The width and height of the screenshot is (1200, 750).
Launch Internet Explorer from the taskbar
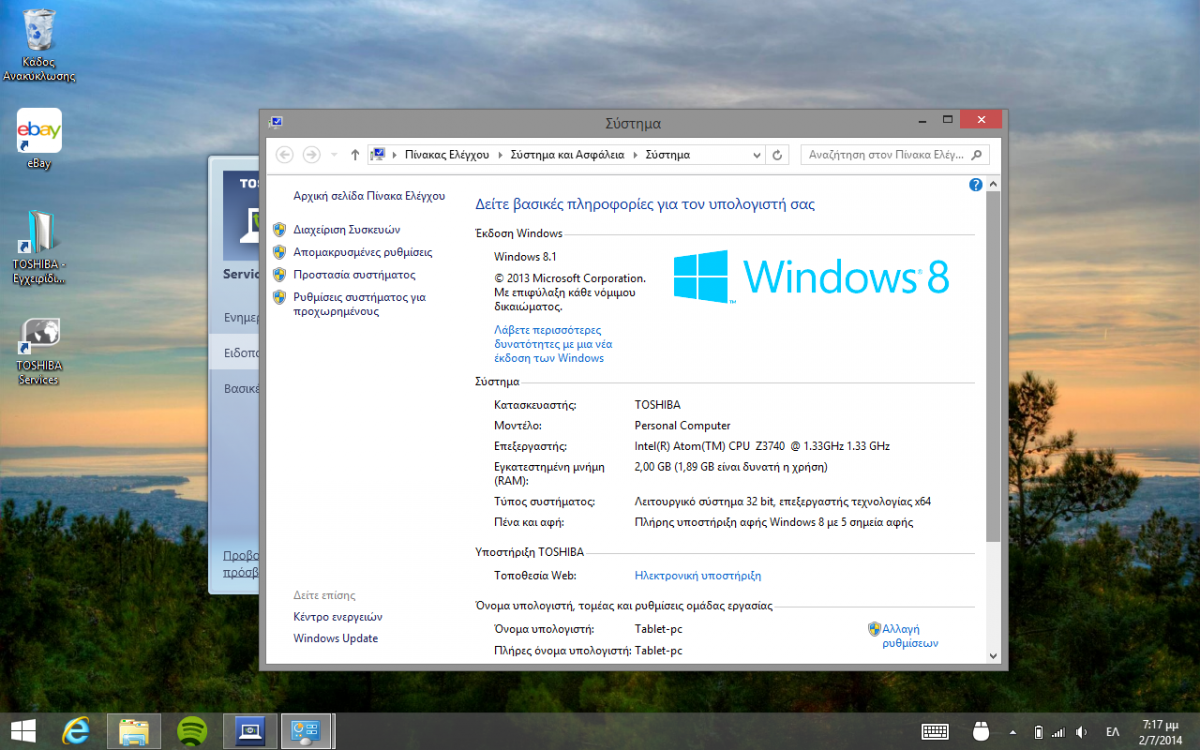76,731
